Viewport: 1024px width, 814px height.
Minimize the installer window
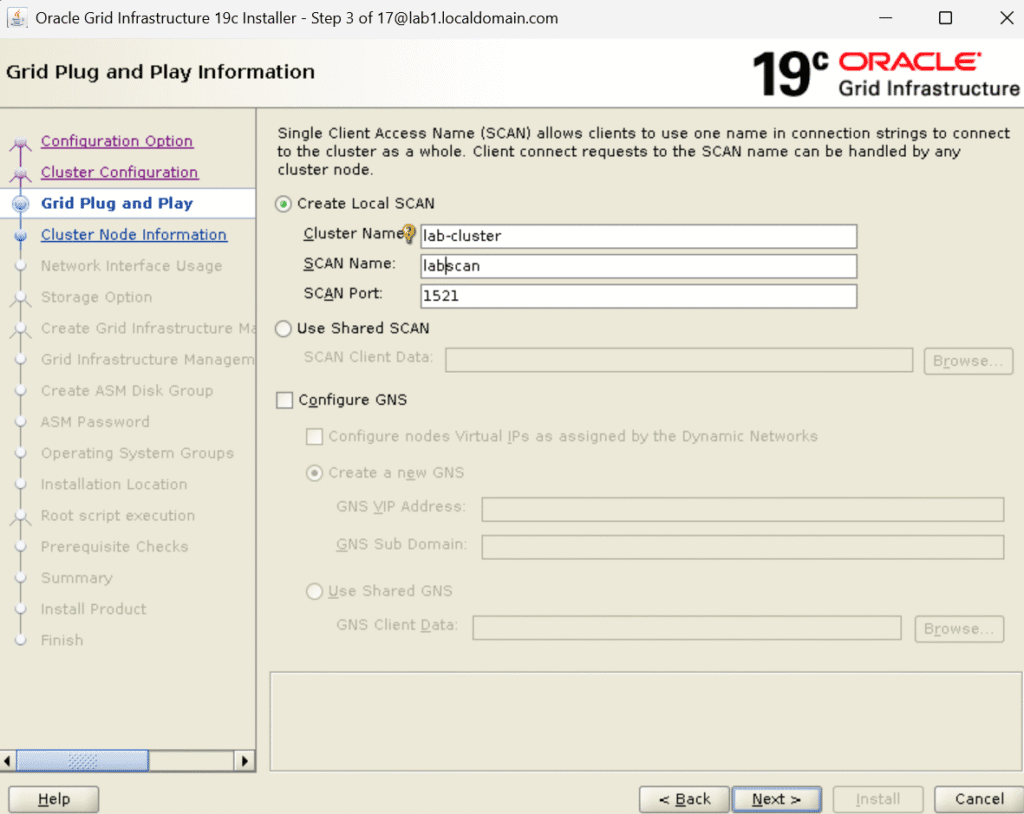point(886,18)
